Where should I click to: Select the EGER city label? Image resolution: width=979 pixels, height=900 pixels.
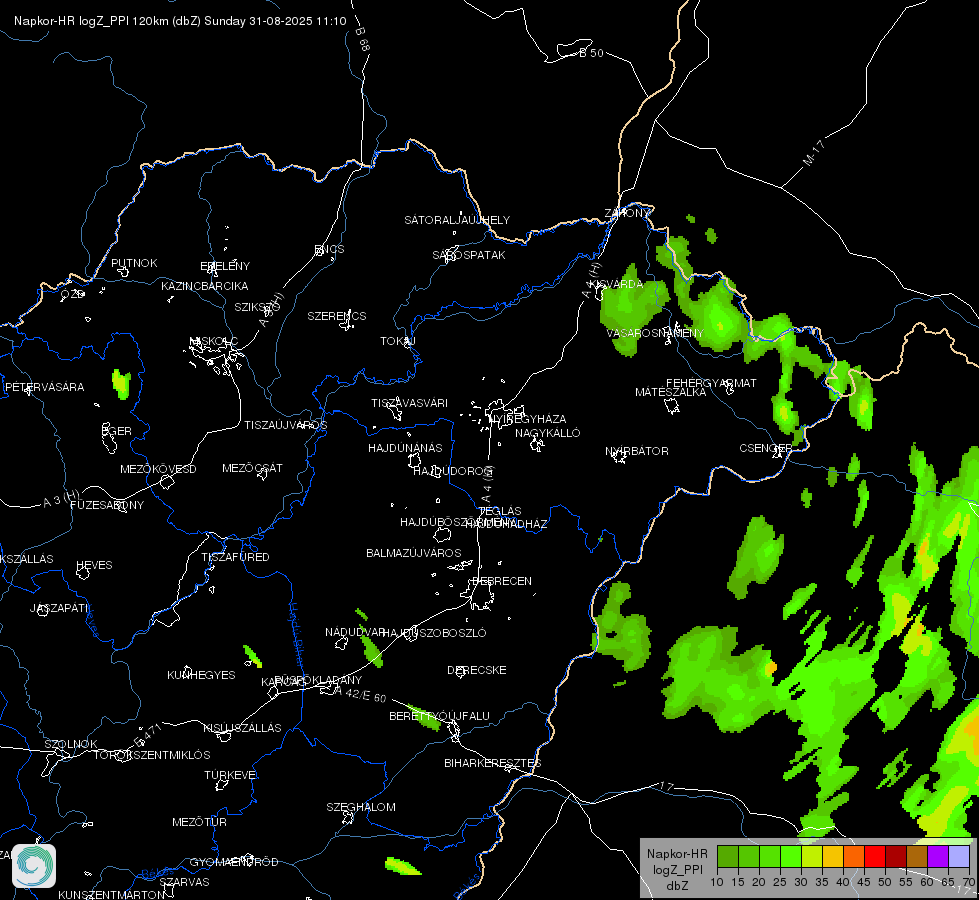pyautogui.click(x=117, y=431)
